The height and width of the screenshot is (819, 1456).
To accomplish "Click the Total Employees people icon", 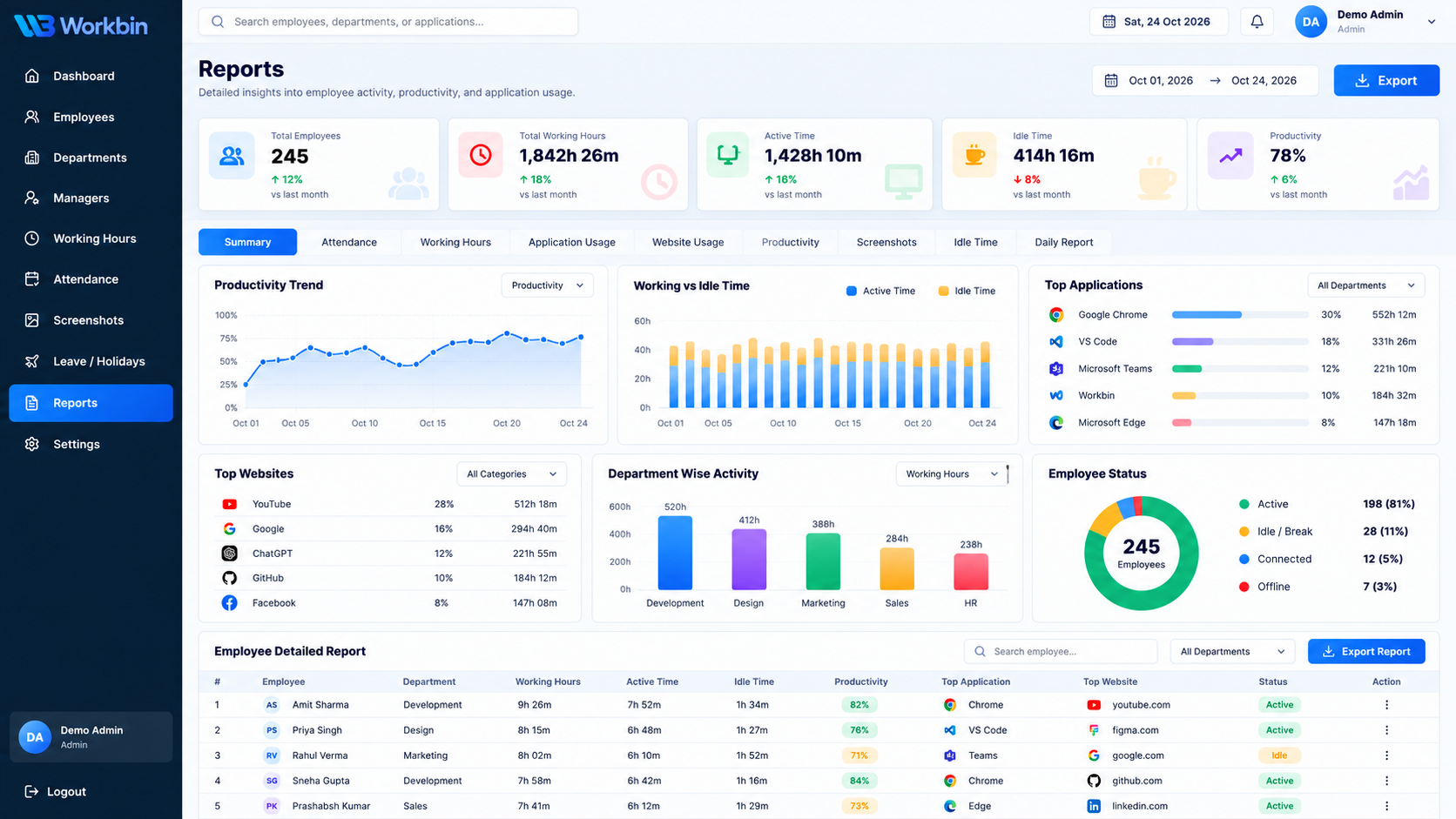I will click(232, 156).
